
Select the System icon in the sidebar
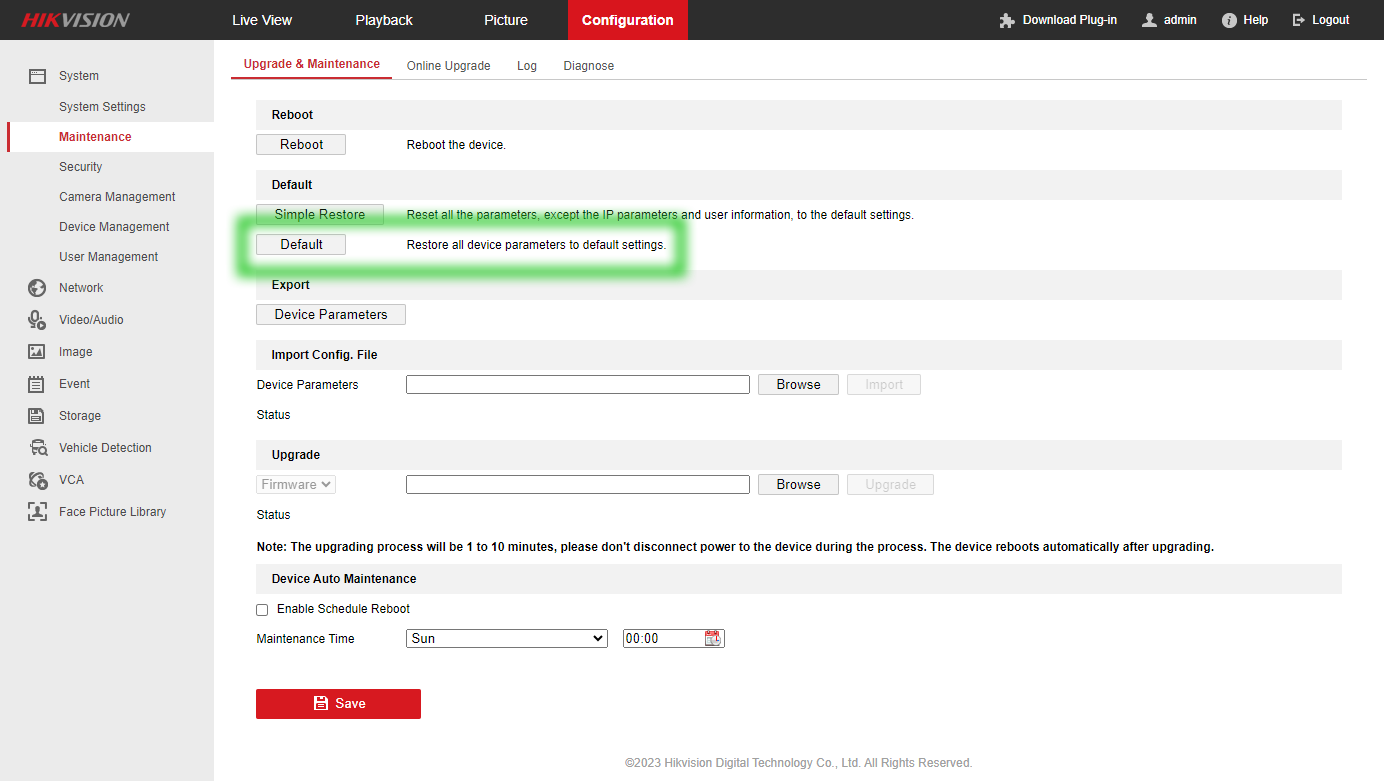(37, 76)
